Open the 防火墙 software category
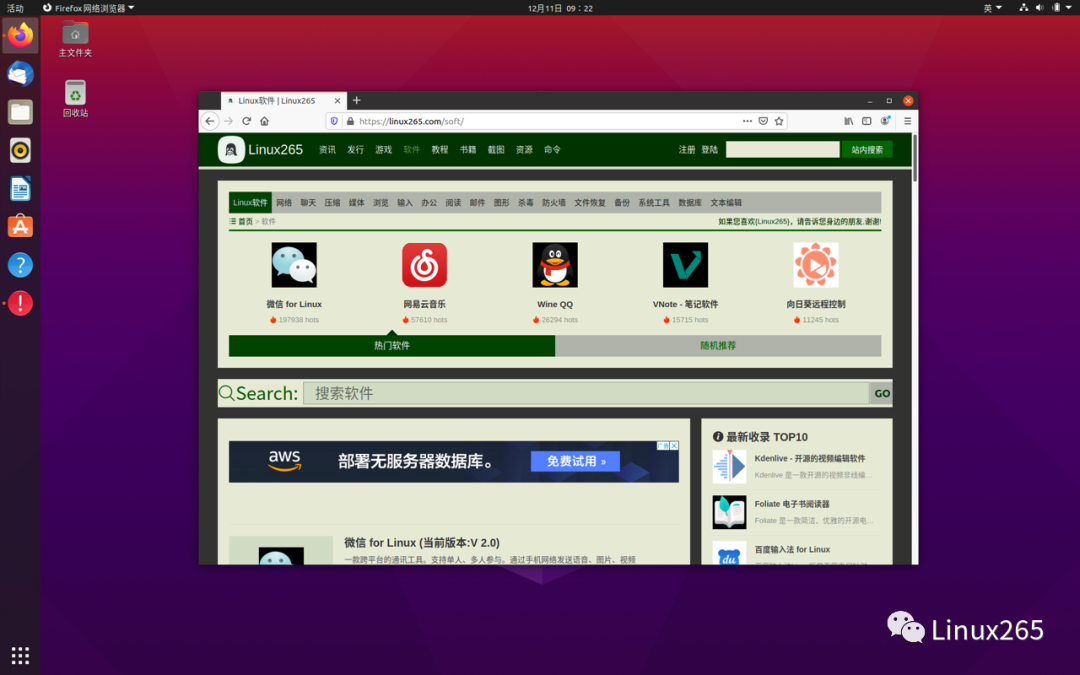Viewport: 1080px width, 675px height. point(554,202)
